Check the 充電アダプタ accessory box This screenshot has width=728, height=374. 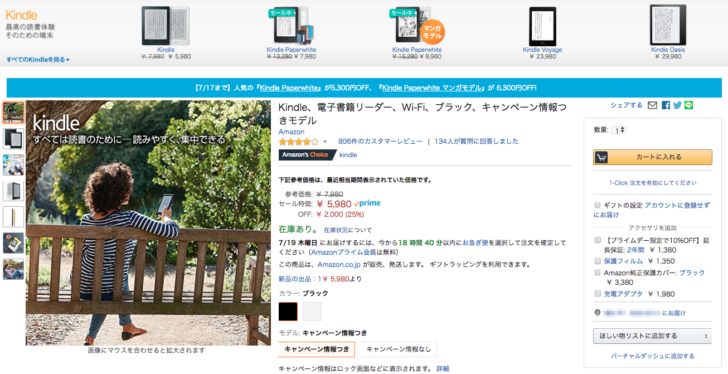598,294
